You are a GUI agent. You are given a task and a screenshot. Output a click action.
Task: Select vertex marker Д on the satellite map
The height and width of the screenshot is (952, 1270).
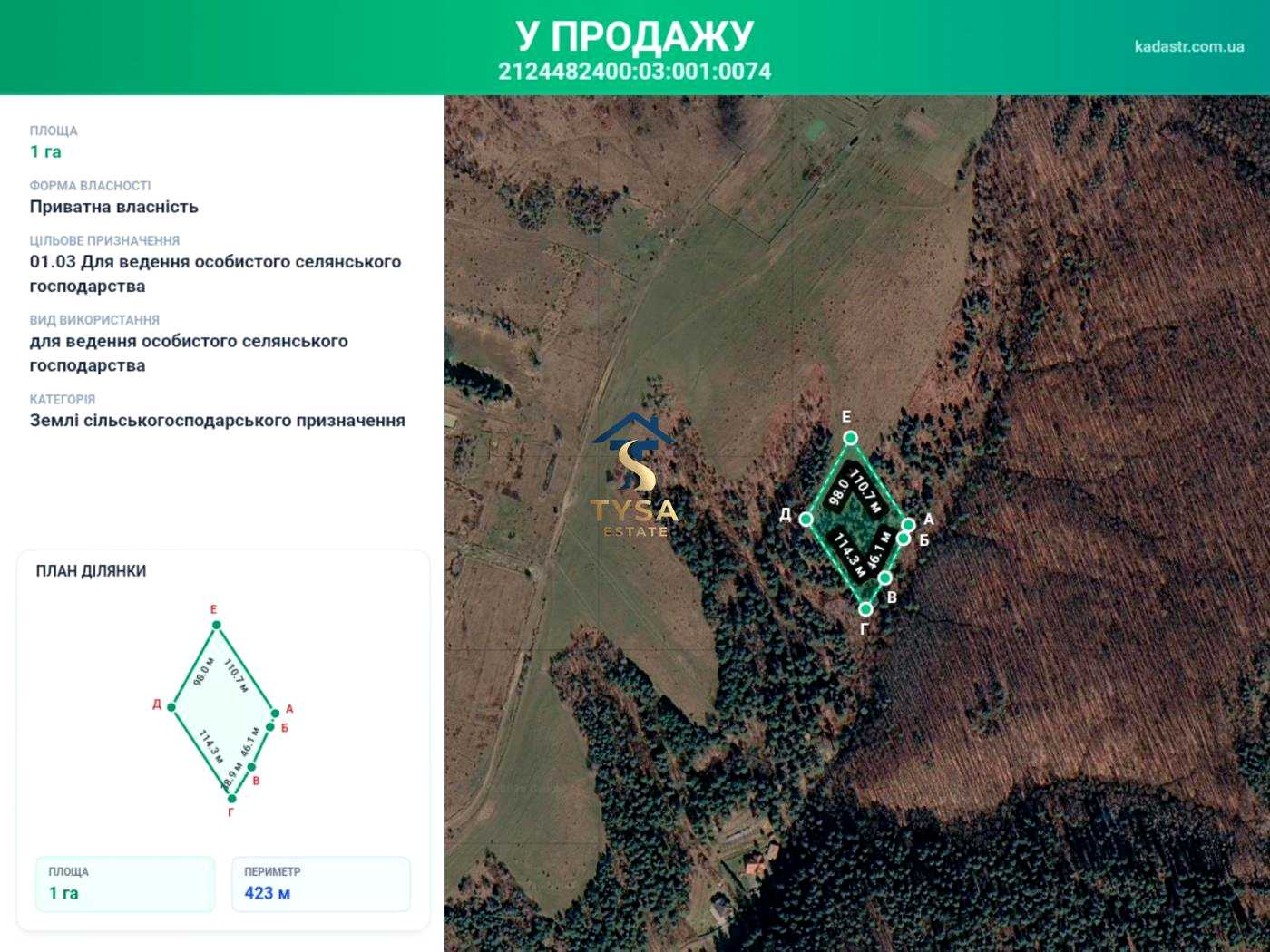(806, 519)
